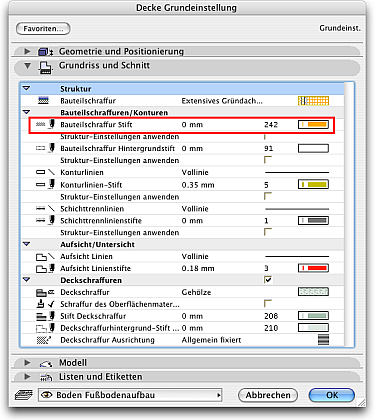Click the Stift Deckschraffur pen icon

[45, 316]
